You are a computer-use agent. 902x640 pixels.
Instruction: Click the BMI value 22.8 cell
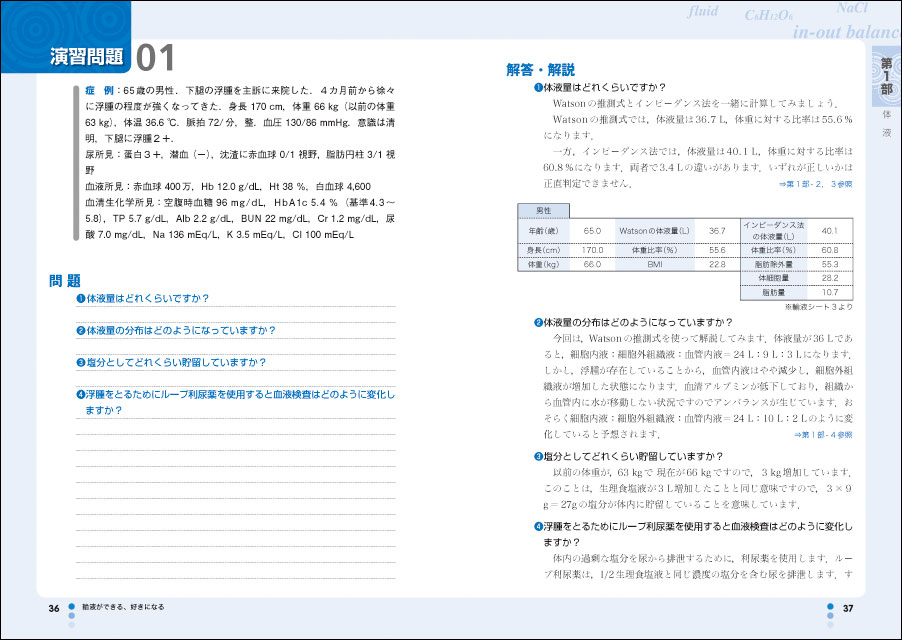tap(716, 265)
